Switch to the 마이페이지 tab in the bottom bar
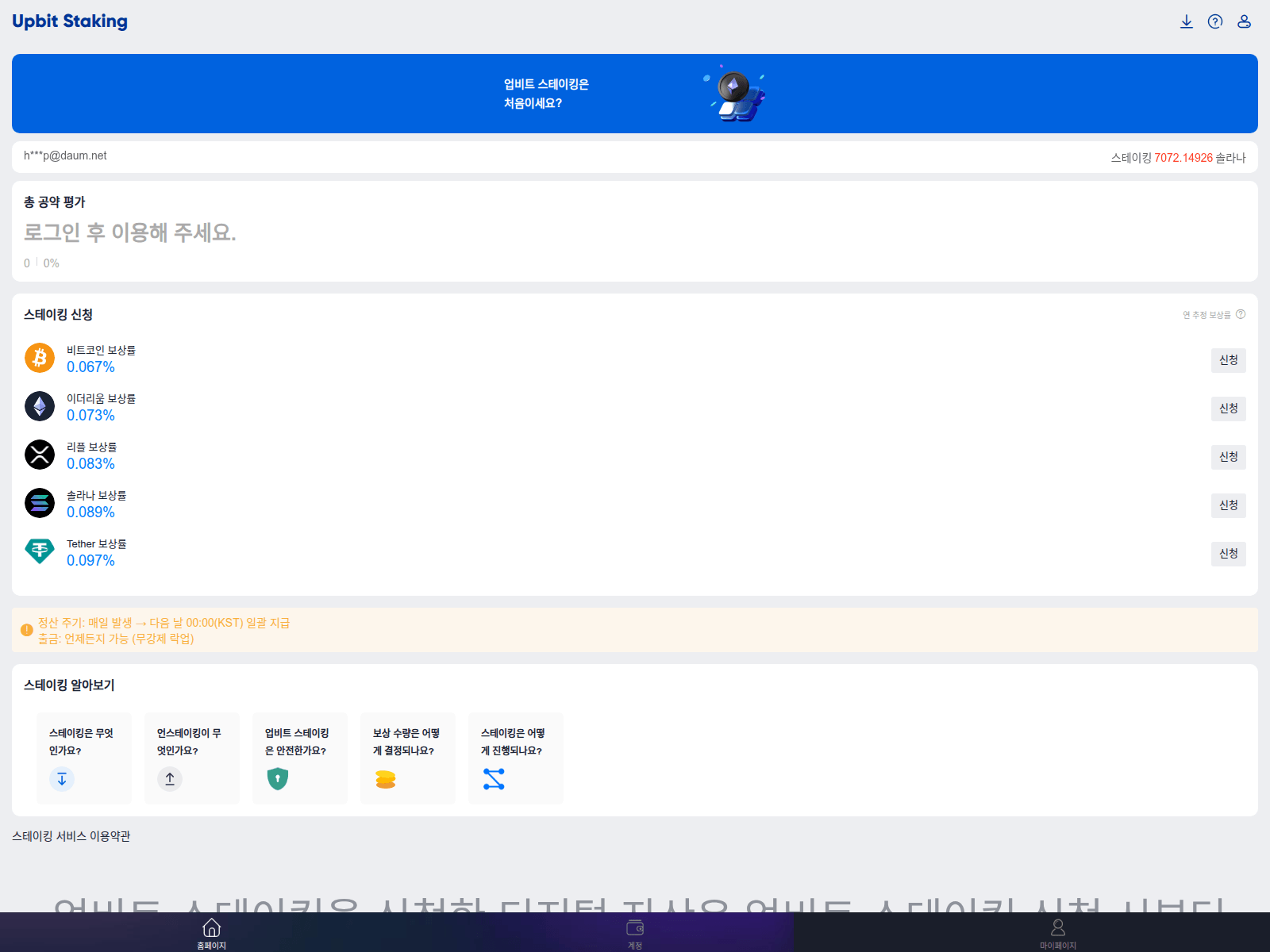Image resolution: width=1270 pixels, height=952 pixels. pos(1058,932)
